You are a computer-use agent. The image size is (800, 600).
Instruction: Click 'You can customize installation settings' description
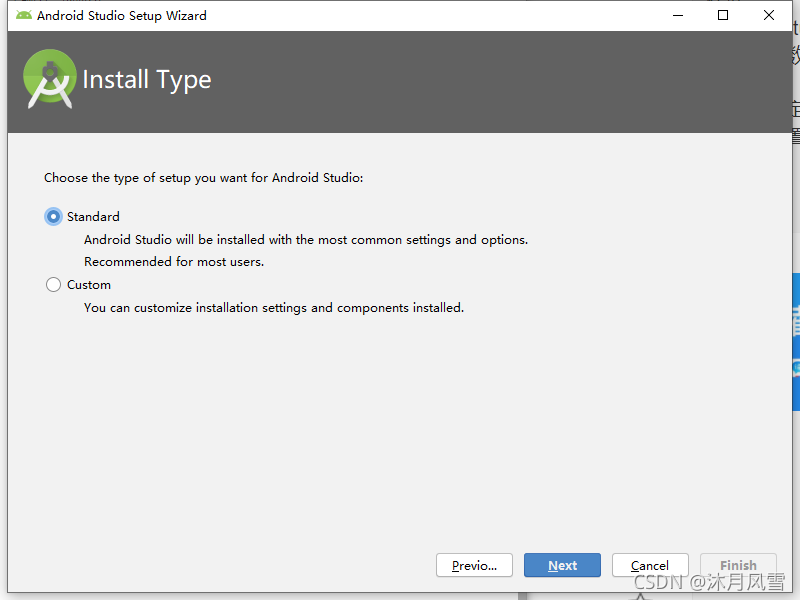[274, 308]
